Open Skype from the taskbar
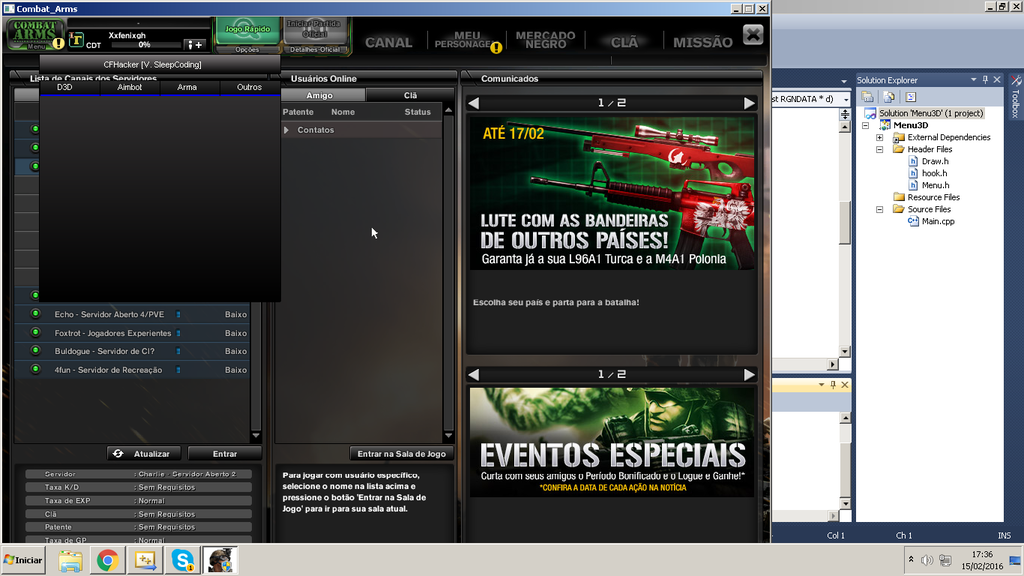1024x576 pixels. click(182, 560)
